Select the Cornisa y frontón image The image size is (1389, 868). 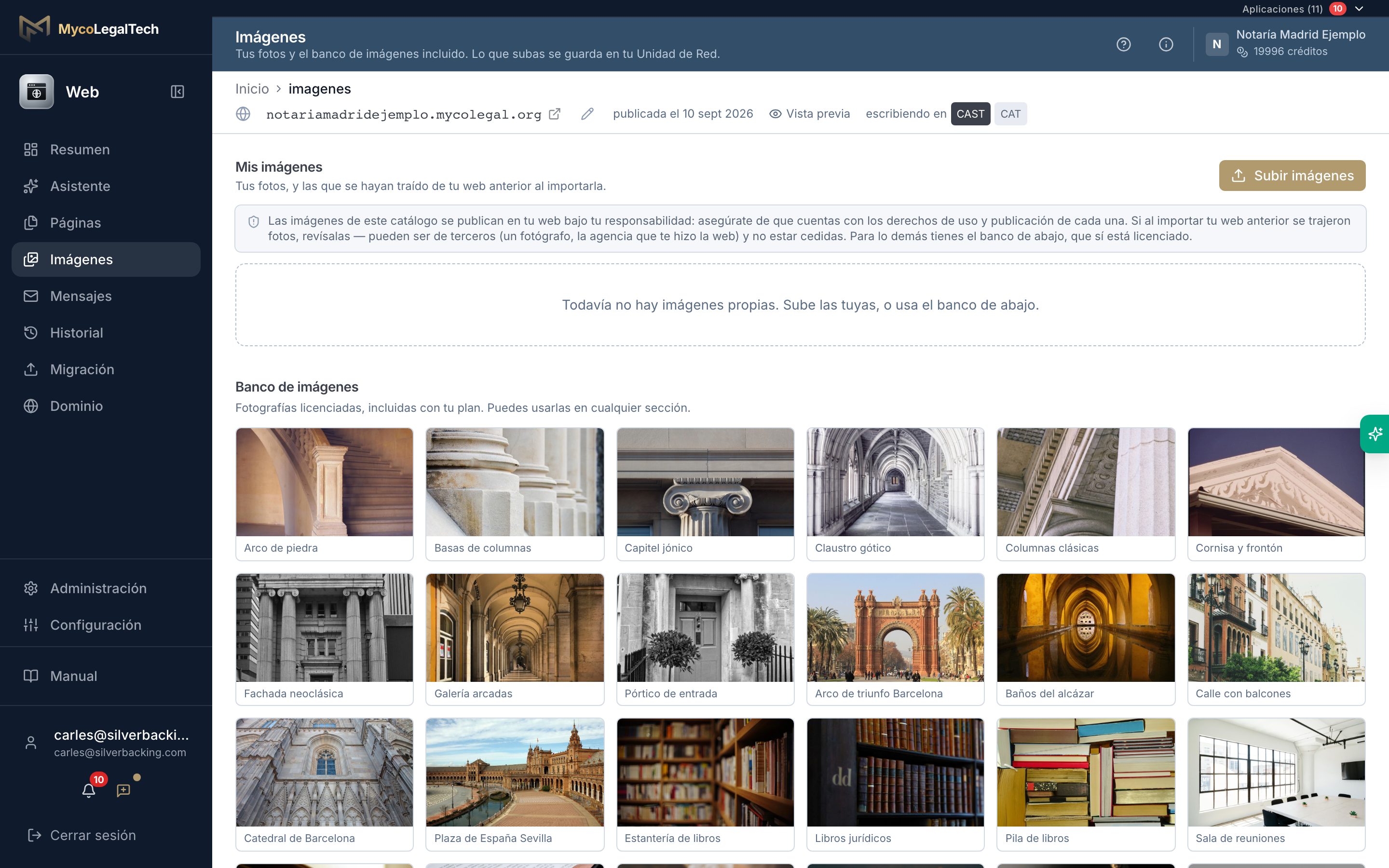coord(1277,494)
